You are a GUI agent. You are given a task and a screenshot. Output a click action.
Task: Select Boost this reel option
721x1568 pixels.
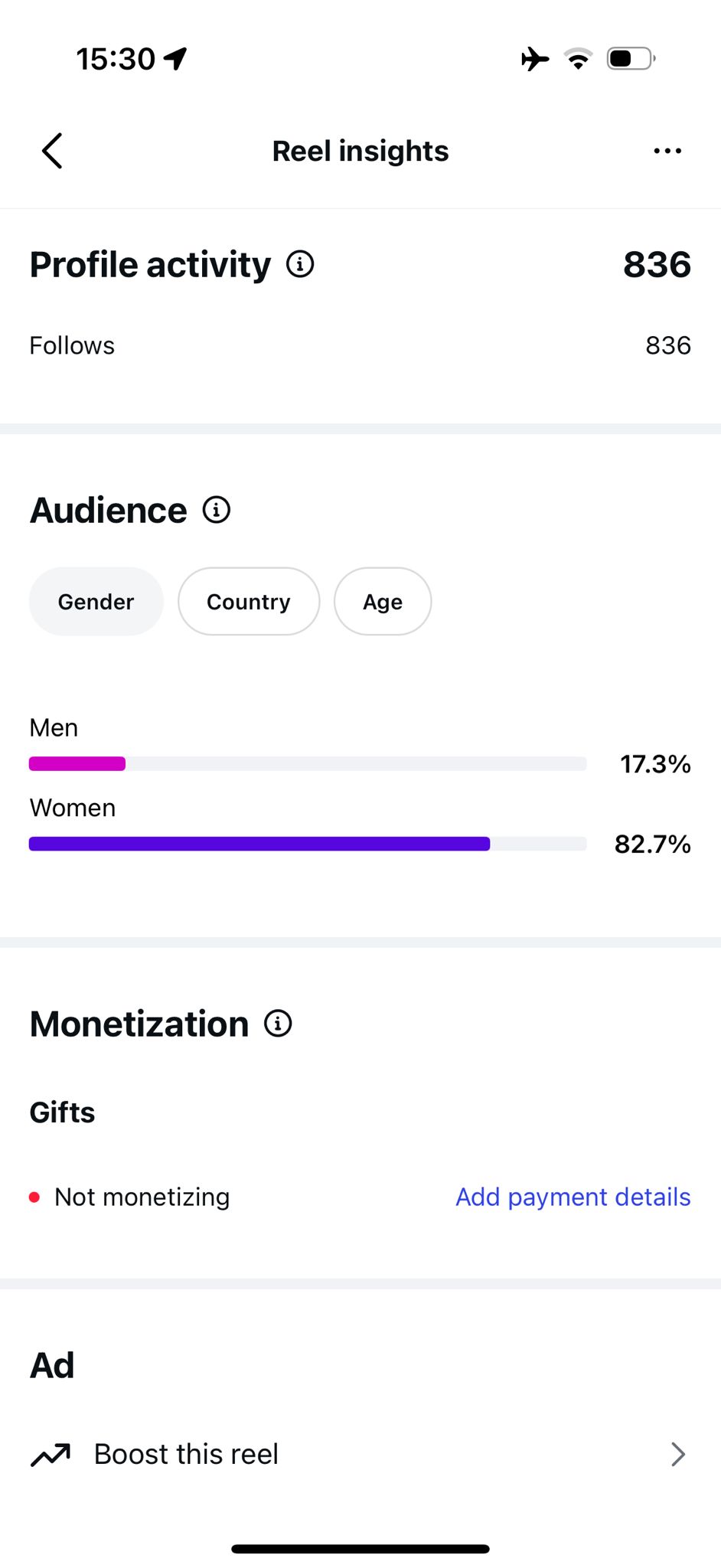(360, 1454)
